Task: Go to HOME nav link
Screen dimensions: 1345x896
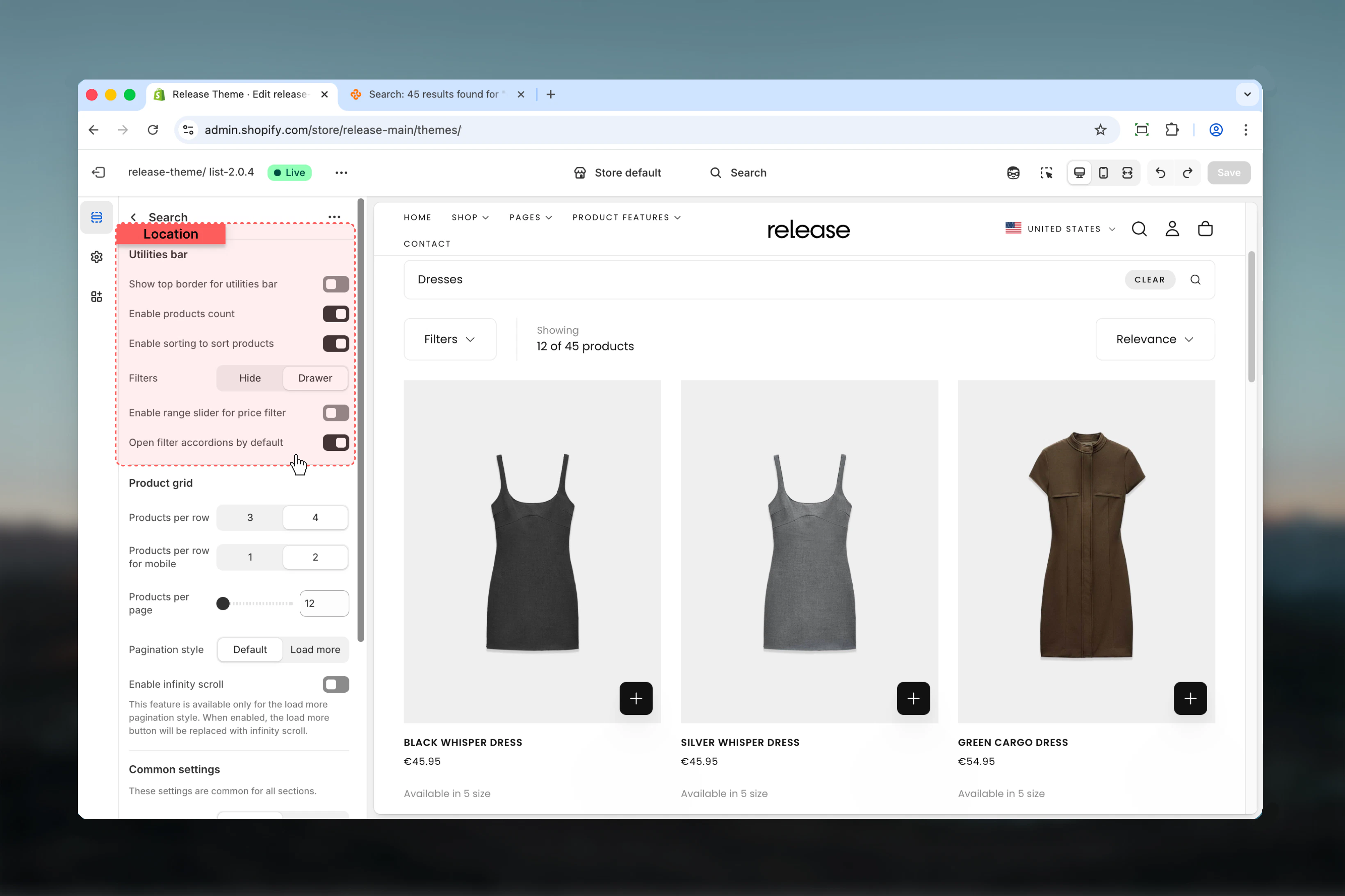Action: click(x=417, y=217)
